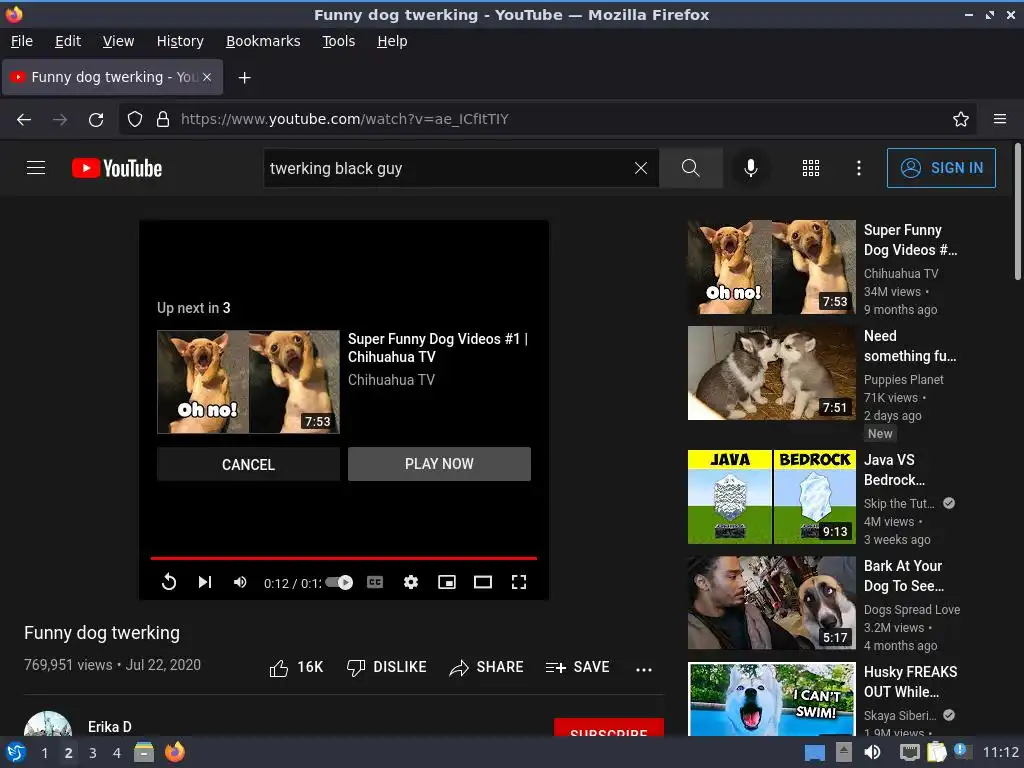Click the SIGN IN button
1024x768 pixels.
(941, 168)
